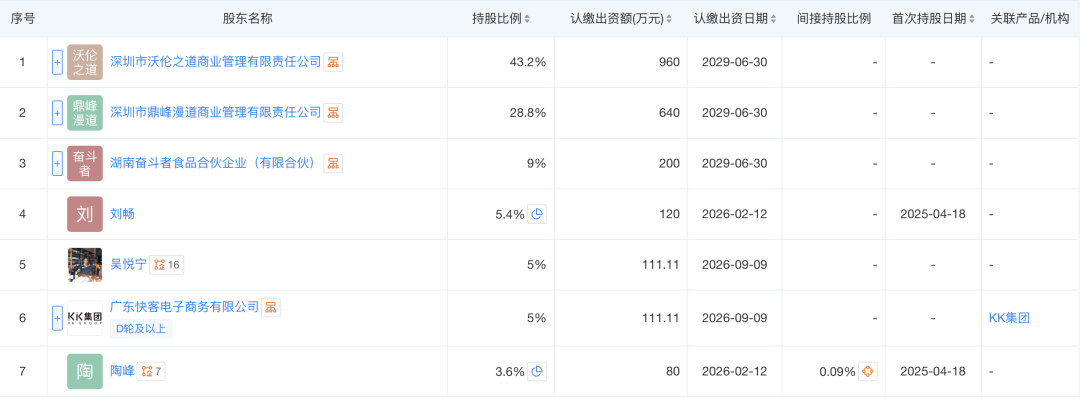Click the 序号 column header
This screenshot has height=399, width=1080.
(23, 19)
